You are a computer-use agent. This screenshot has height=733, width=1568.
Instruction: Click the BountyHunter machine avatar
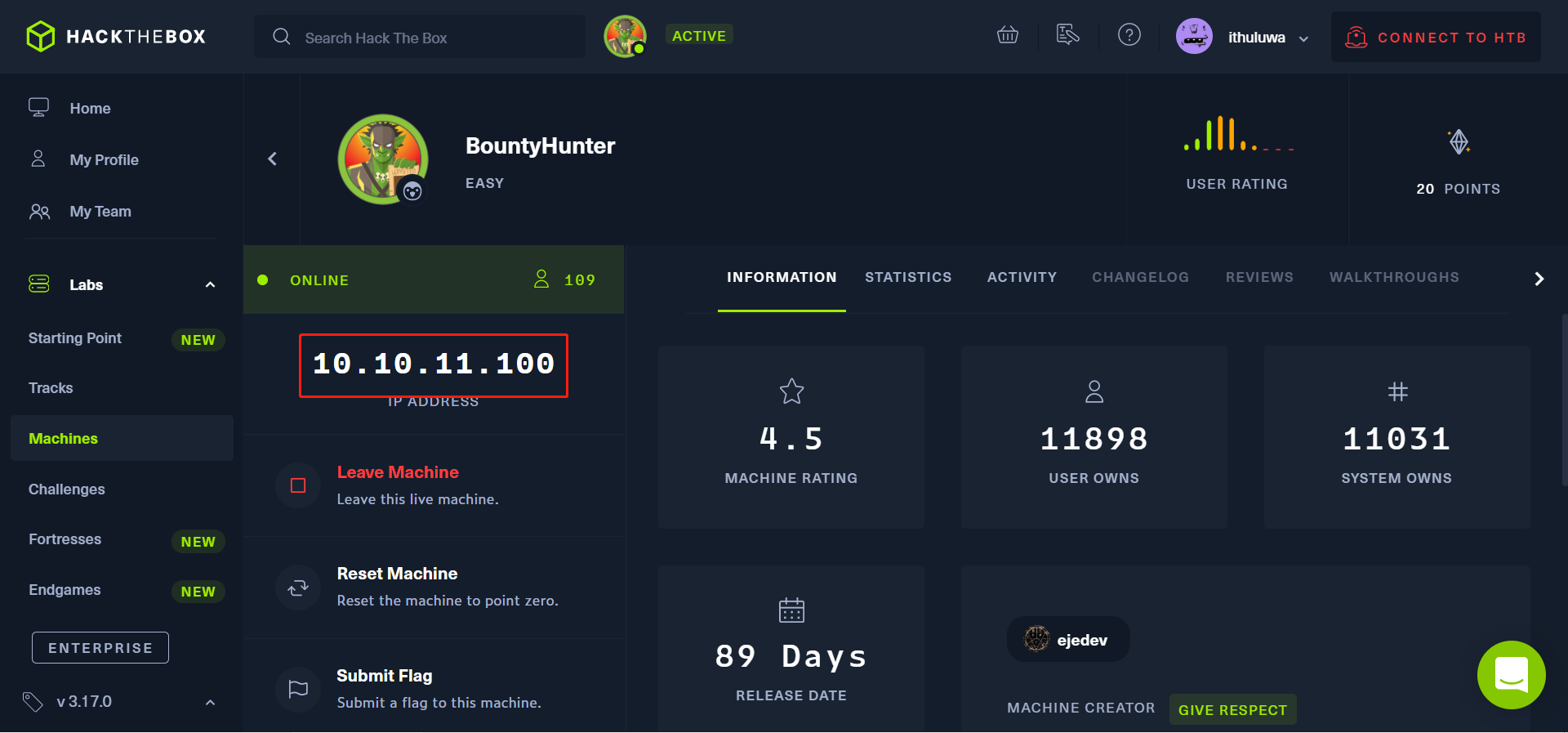pyautogui.click(x=383, y=159)
